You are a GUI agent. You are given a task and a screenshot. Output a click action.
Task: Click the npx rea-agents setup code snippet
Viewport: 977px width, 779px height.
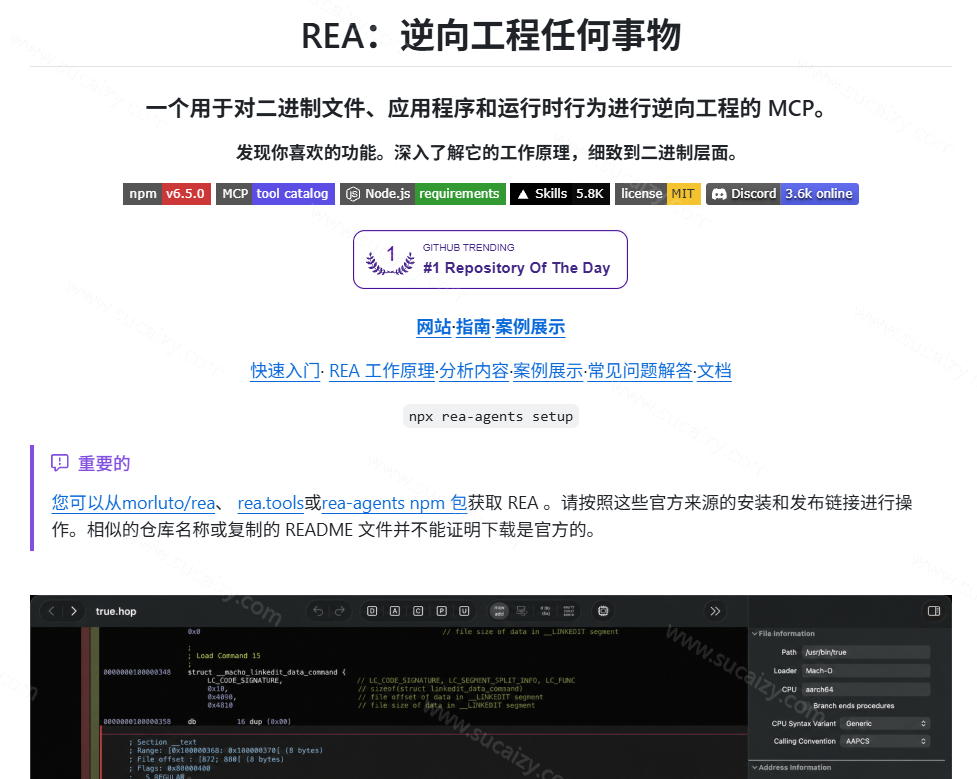[x=491, y=416]
